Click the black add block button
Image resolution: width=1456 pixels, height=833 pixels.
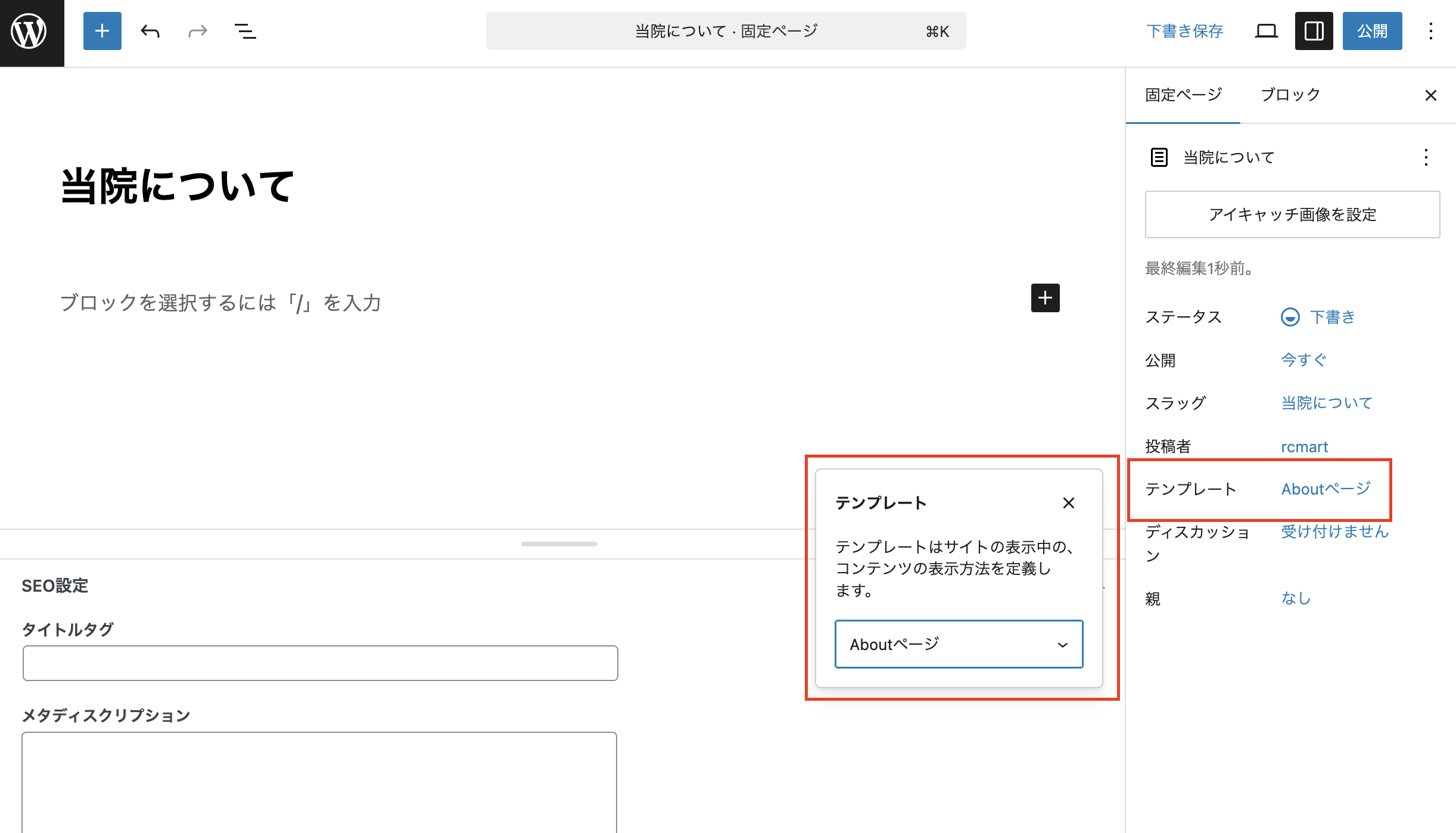point(1045,298)
